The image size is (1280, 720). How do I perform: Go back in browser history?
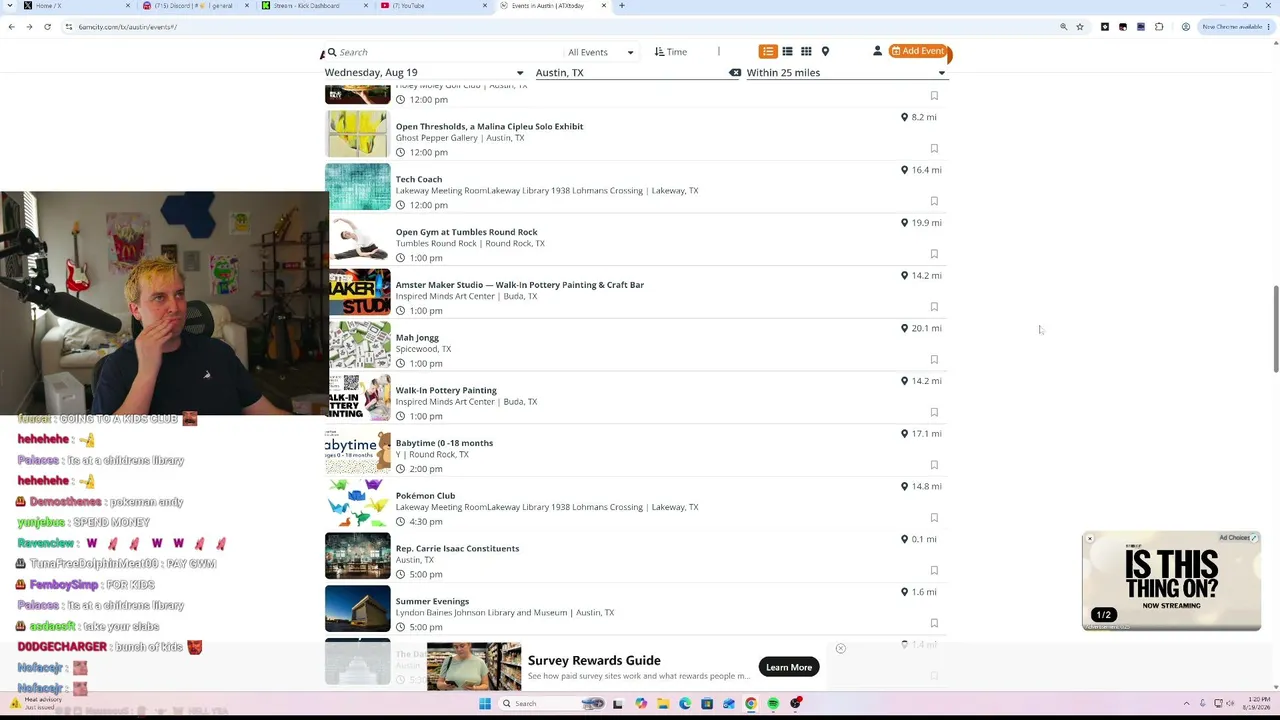point(11,27)
